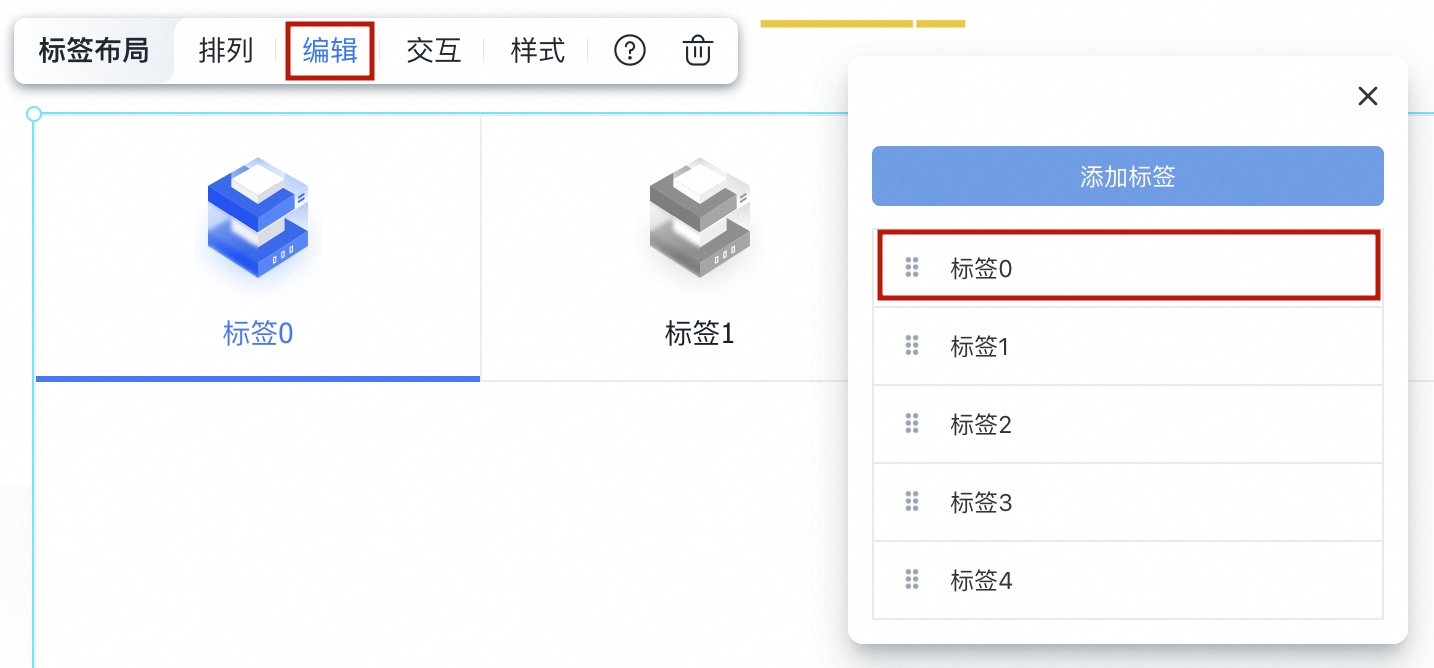
Task: Open the 排列 toolbar tab
Action: click(226, 50)
